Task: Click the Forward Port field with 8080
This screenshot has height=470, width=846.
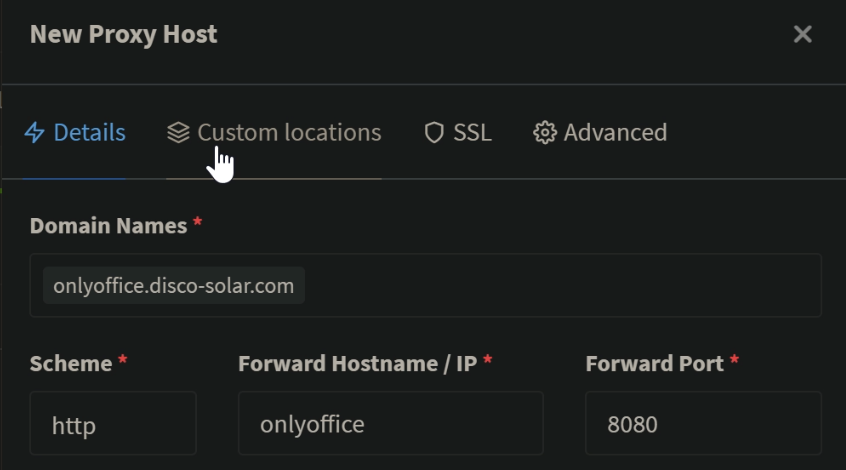Action: [703, 424]
